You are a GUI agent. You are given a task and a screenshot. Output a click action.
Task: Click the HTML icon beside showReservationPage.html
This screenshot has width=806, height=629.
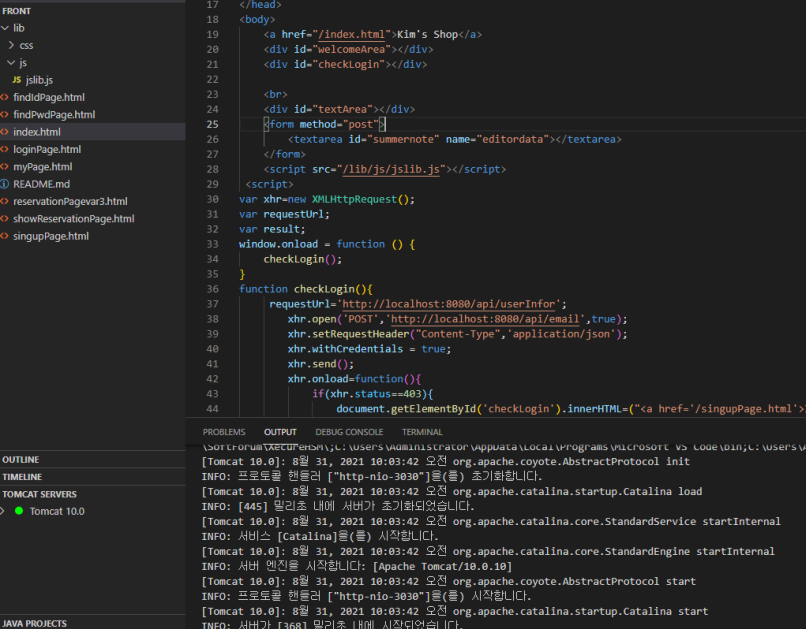point(5,219)
